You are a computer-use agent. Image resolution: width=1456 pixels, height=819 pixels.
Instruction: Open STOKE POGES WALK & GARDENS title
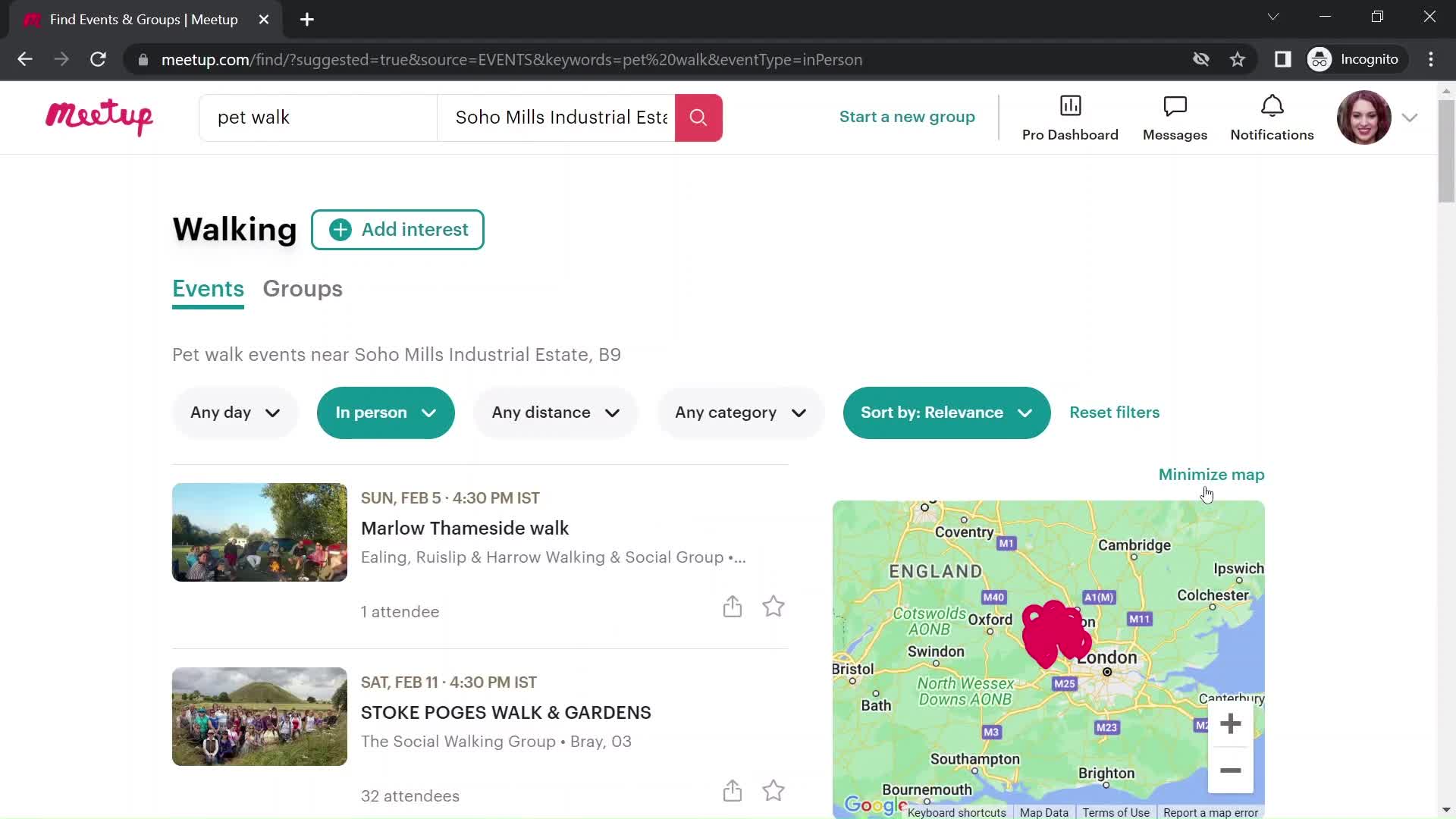506,713
